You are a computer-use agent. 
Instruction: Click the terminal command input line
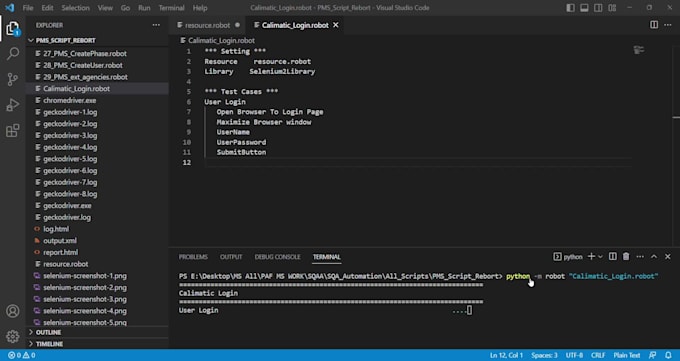tap(418, 276)
